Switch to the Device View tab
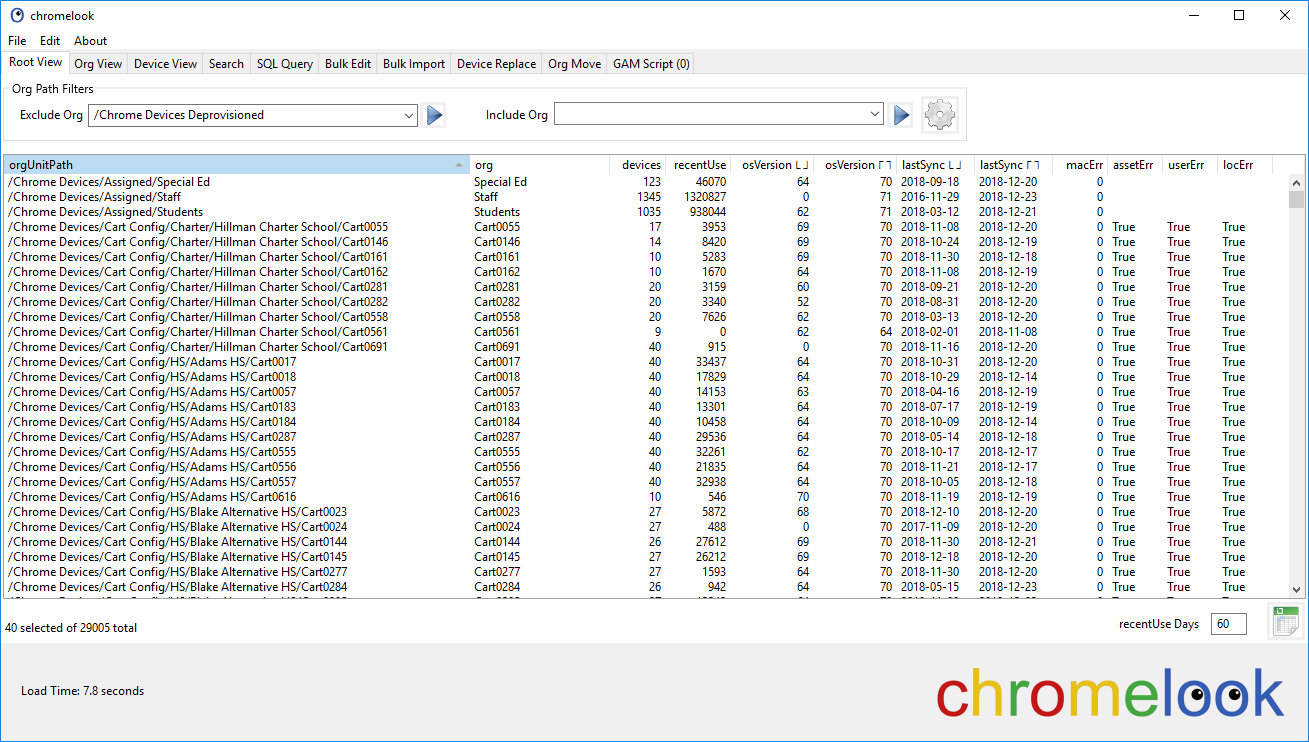This screenshot has width=1309, height=742. point(166,64)
